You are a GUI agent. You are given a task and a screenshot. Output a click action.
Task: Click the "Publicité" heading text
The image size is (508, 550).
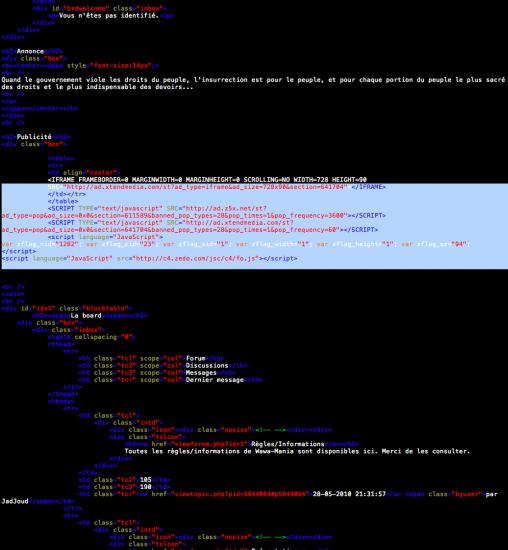tap(34, 137)
